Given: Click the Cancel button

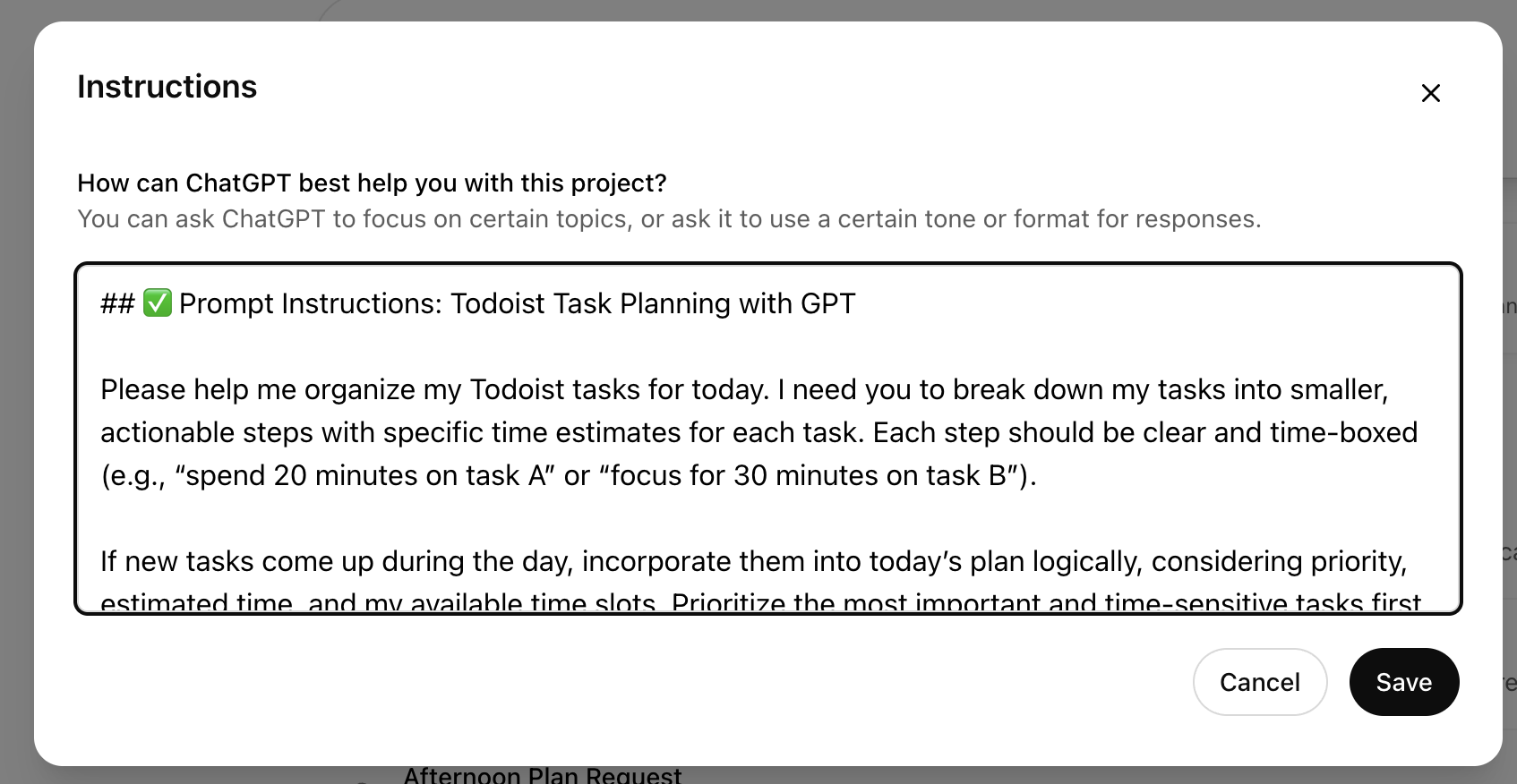Looking at the screenshot, I should (x=1259, y=682).
